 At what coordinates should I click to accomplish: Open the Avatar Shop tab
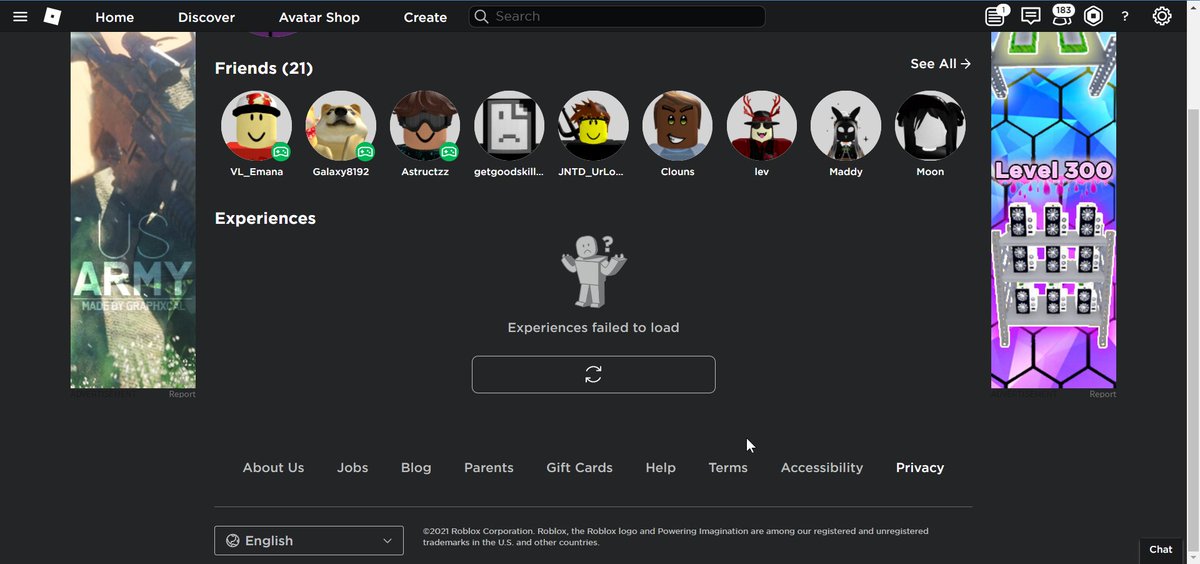point(319,17)
